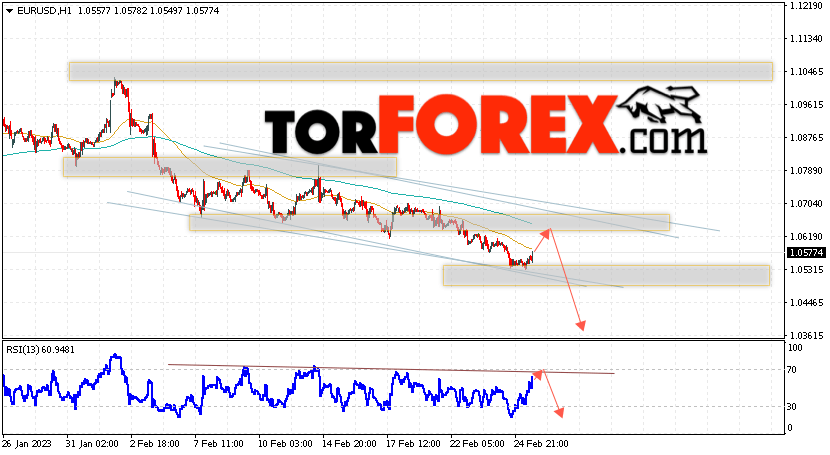The image size is (830, 455).
Task: Click price axis label 1.04465
Action: point(806,303)
